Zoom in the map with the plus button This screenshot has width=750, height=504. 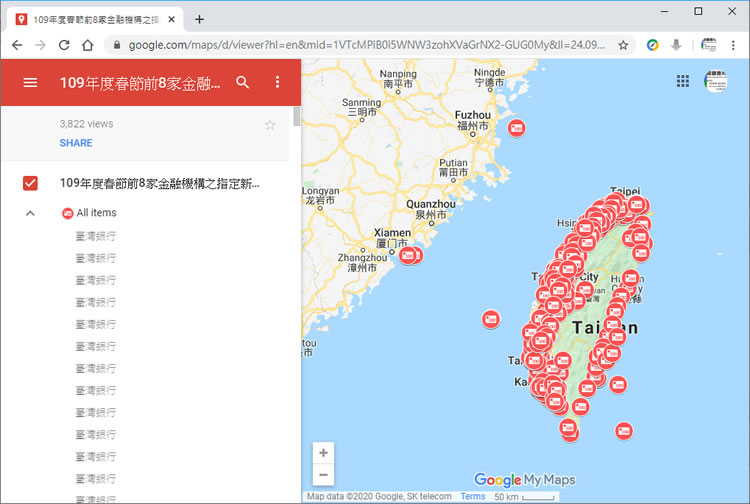pos(323,453)
